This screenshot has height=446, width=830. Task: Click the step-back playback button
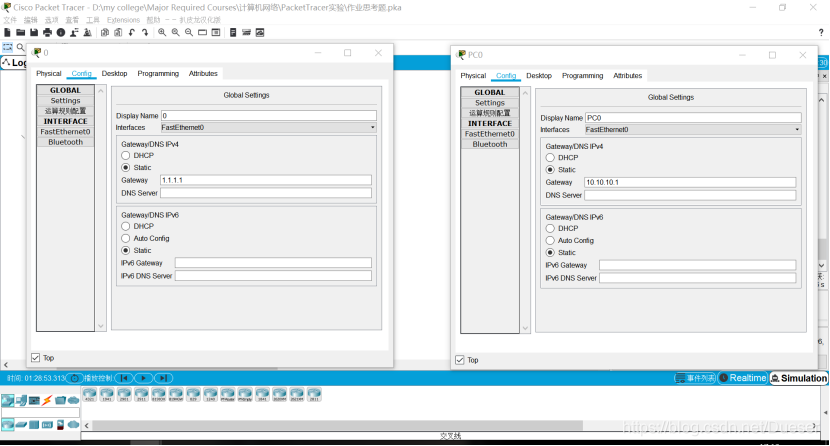[124, 378]
